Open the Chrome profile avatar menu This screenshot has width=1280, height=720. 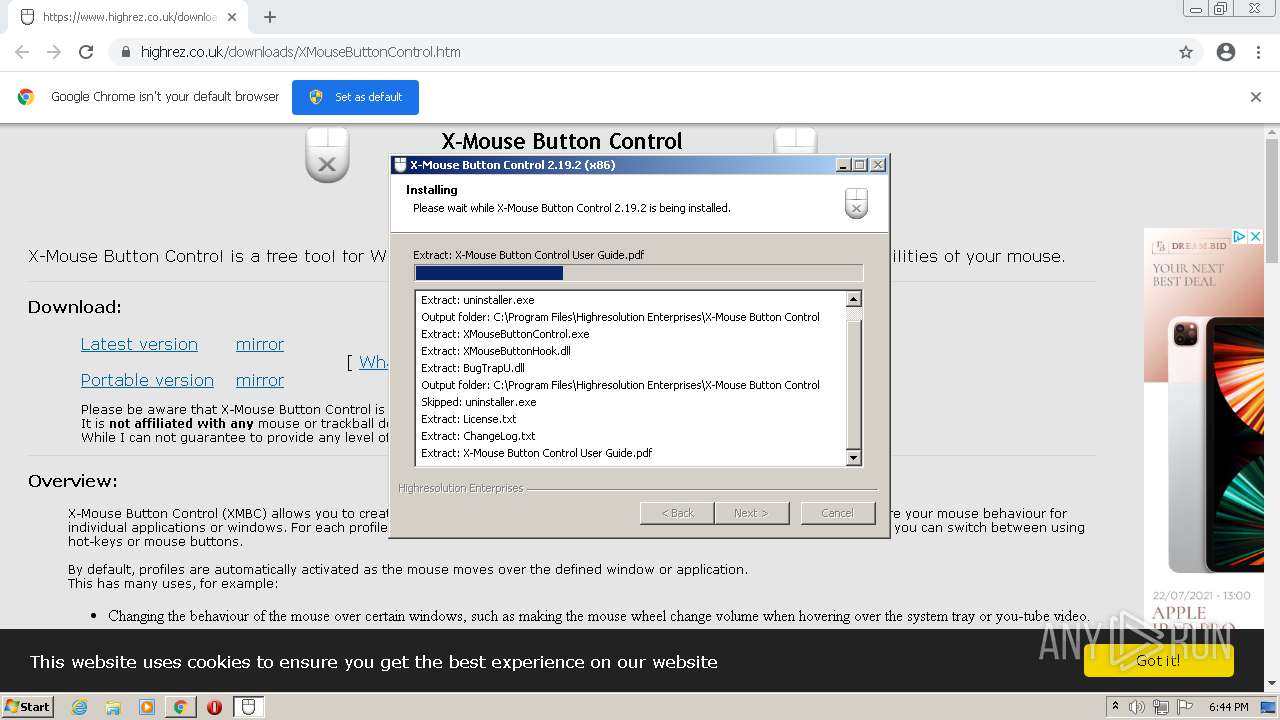[1226, 52]
